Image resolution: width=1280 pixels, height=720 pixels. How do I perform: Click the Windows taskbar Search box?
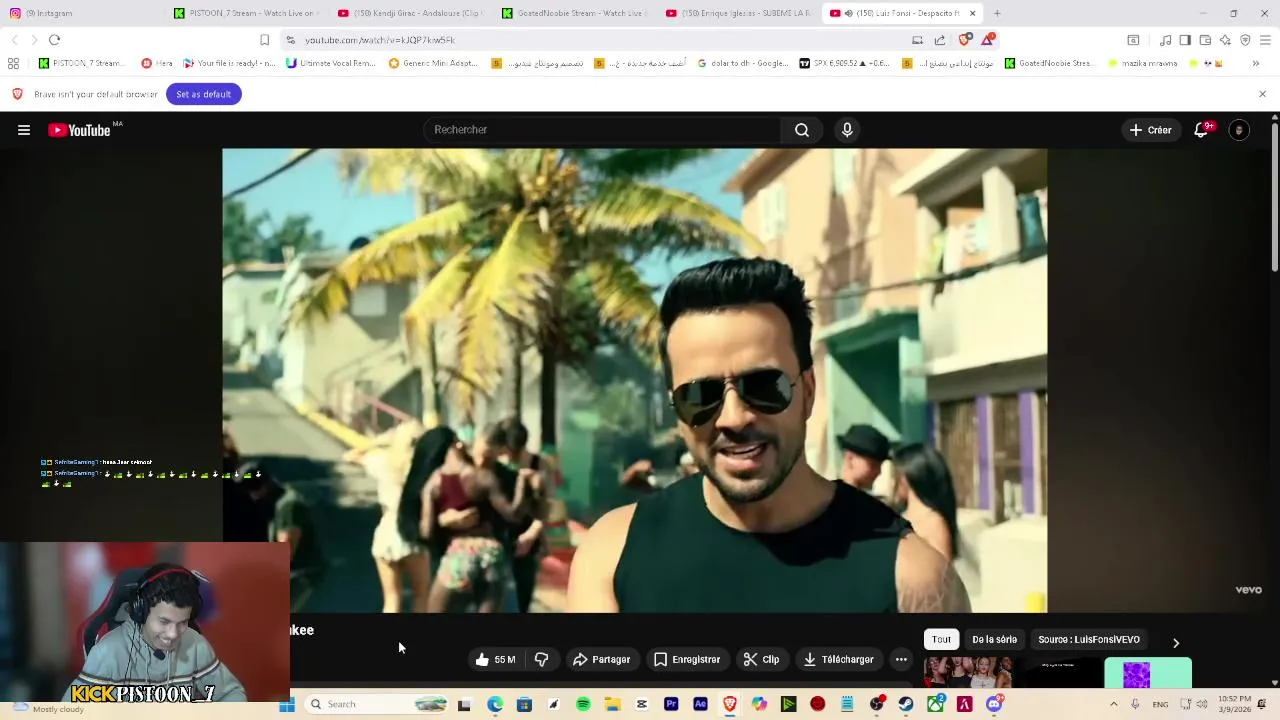click(x=378, y=704)
